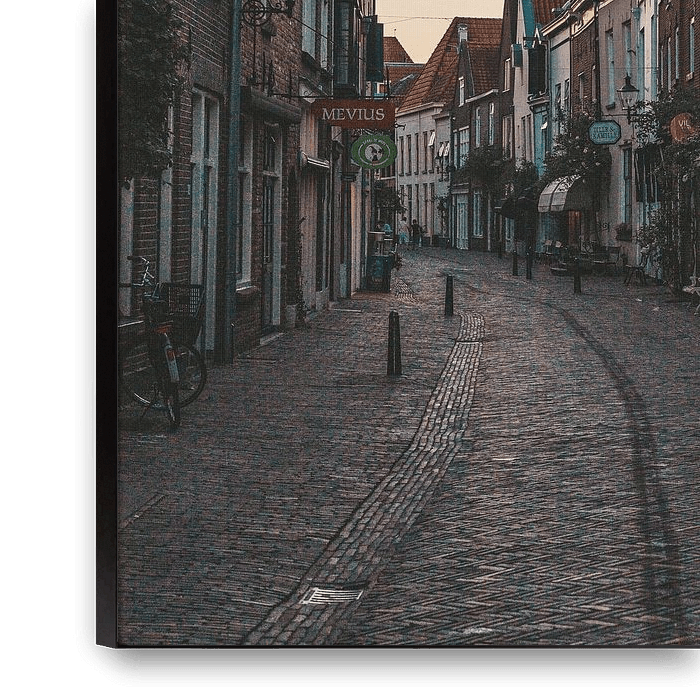Click the round green hanging sign
The image size is (700, 700).
(x=373, y=151)
